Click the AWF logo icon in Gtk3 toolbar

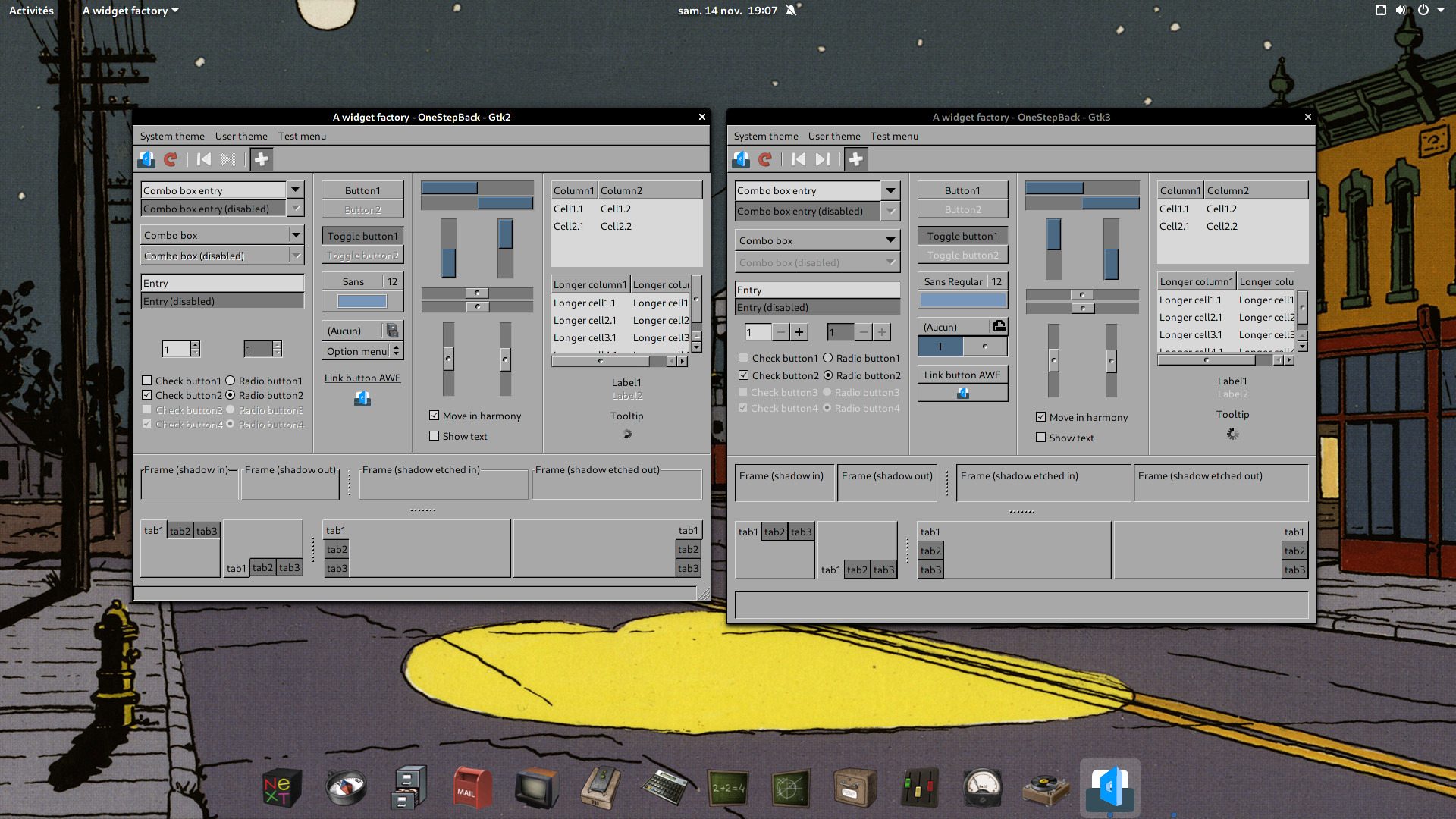[x=741, y=159]
